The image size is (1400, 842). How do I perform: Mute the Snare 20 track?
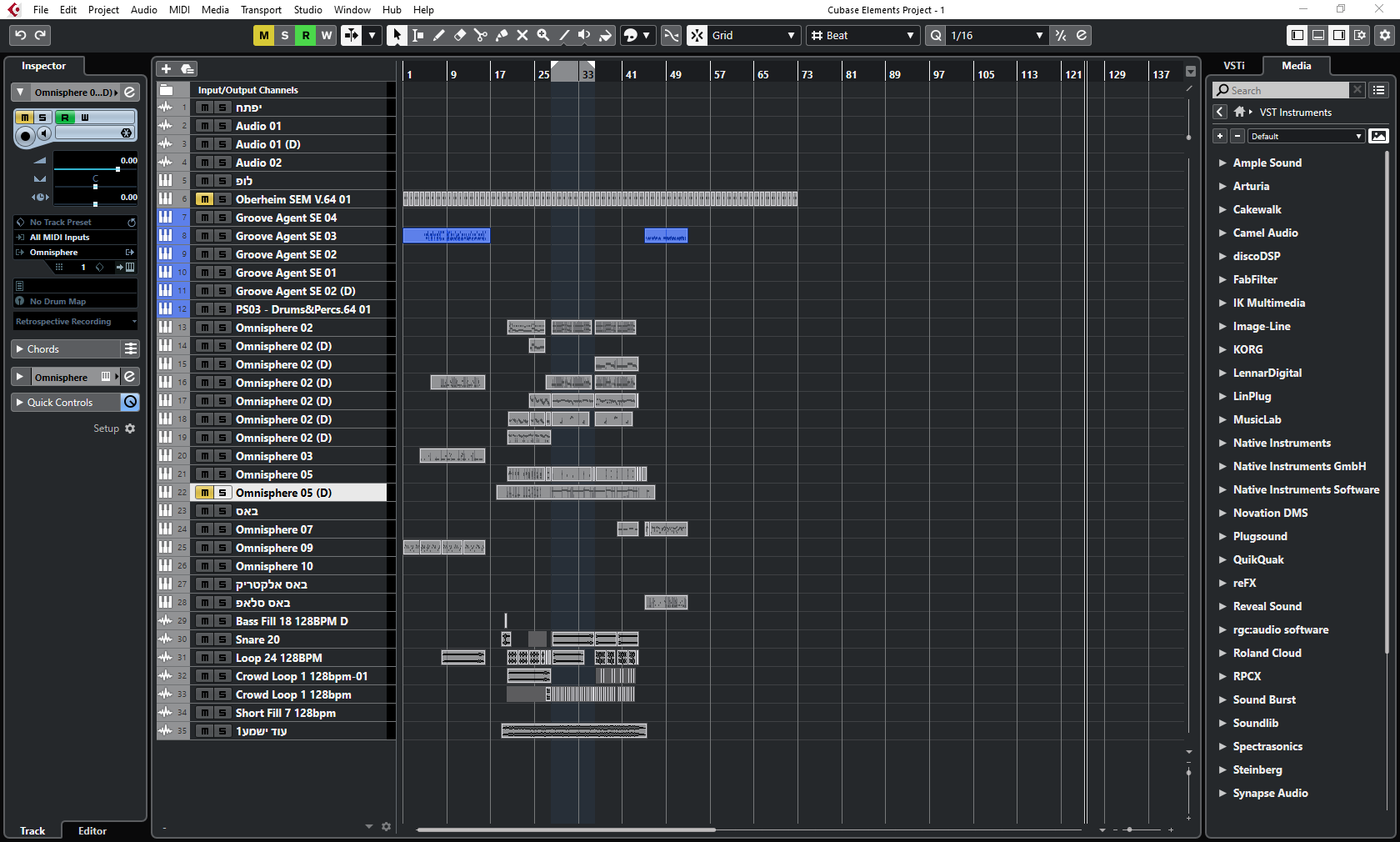204,639
